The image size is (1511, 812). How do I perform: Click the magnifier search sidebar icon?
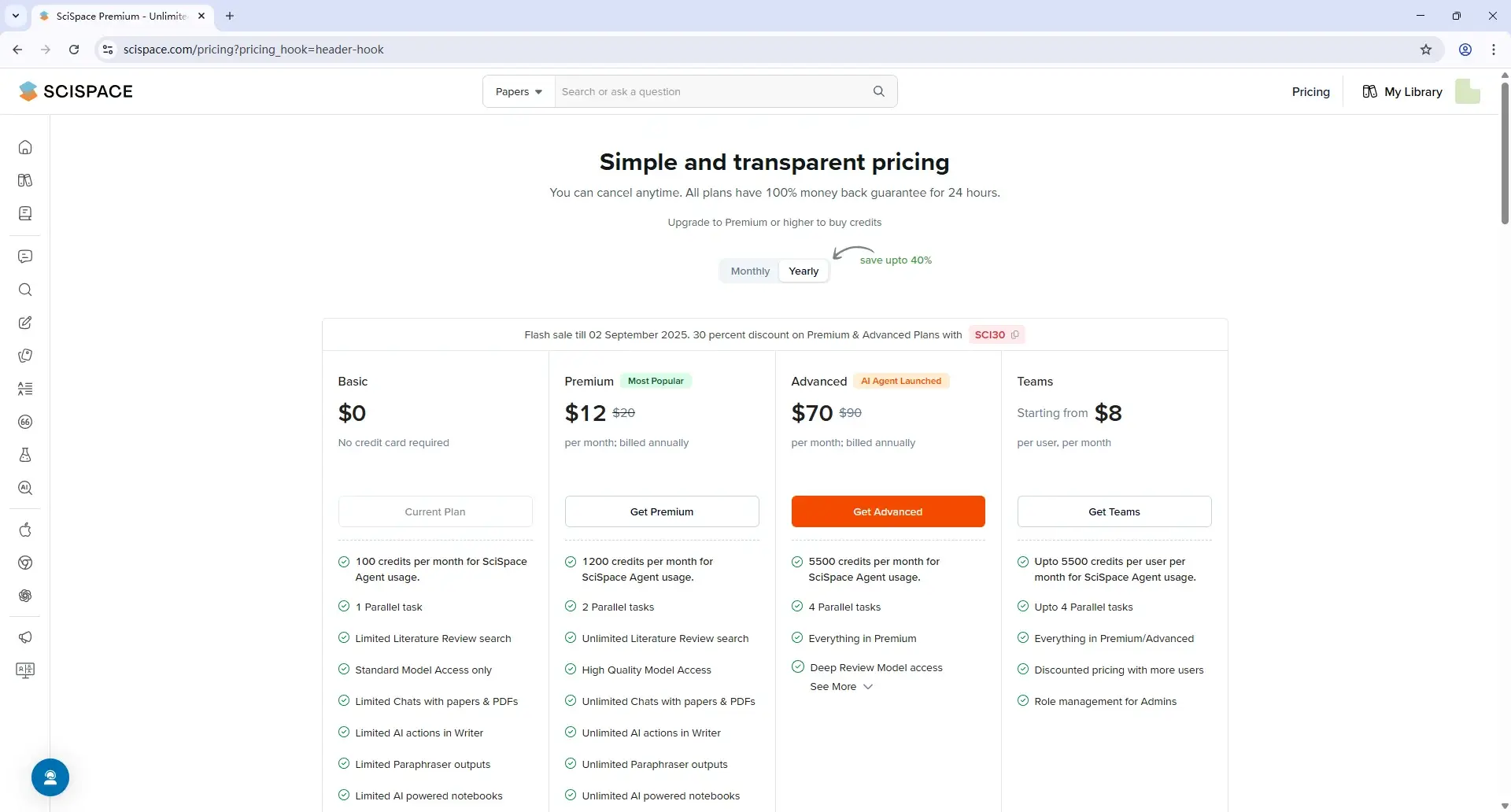coord(25,290)
